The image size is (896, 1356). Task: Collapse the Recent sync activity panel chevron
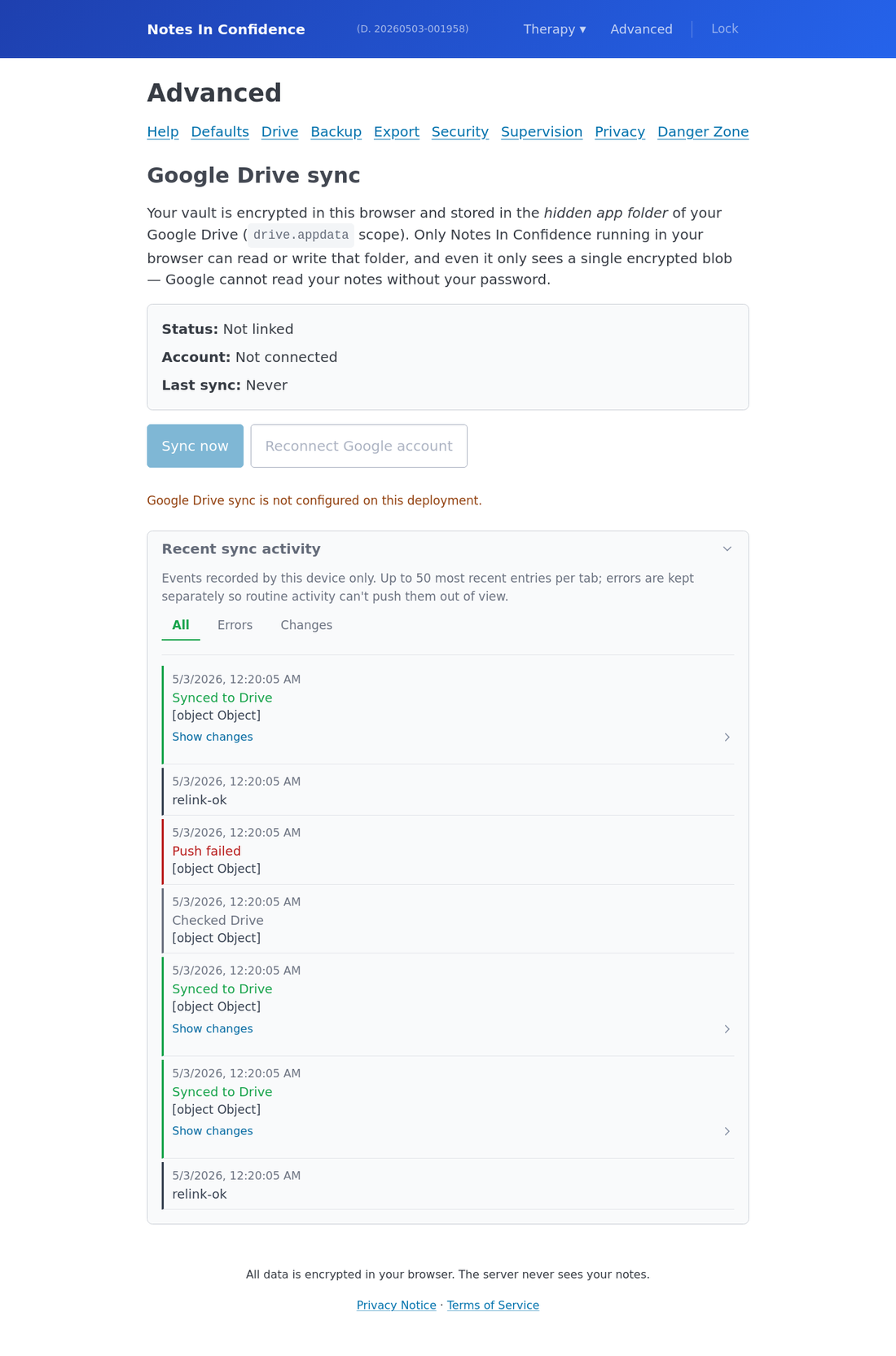[x=727, y=549]
